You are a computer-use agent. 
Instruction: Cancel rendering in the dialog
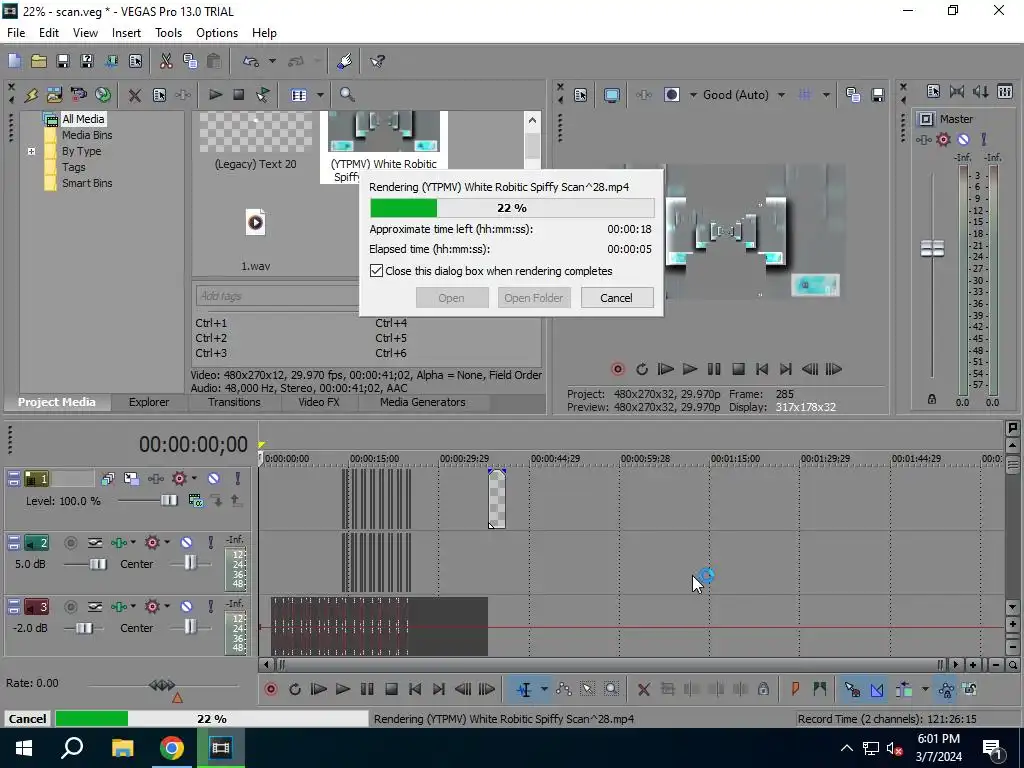pos(616,298)
